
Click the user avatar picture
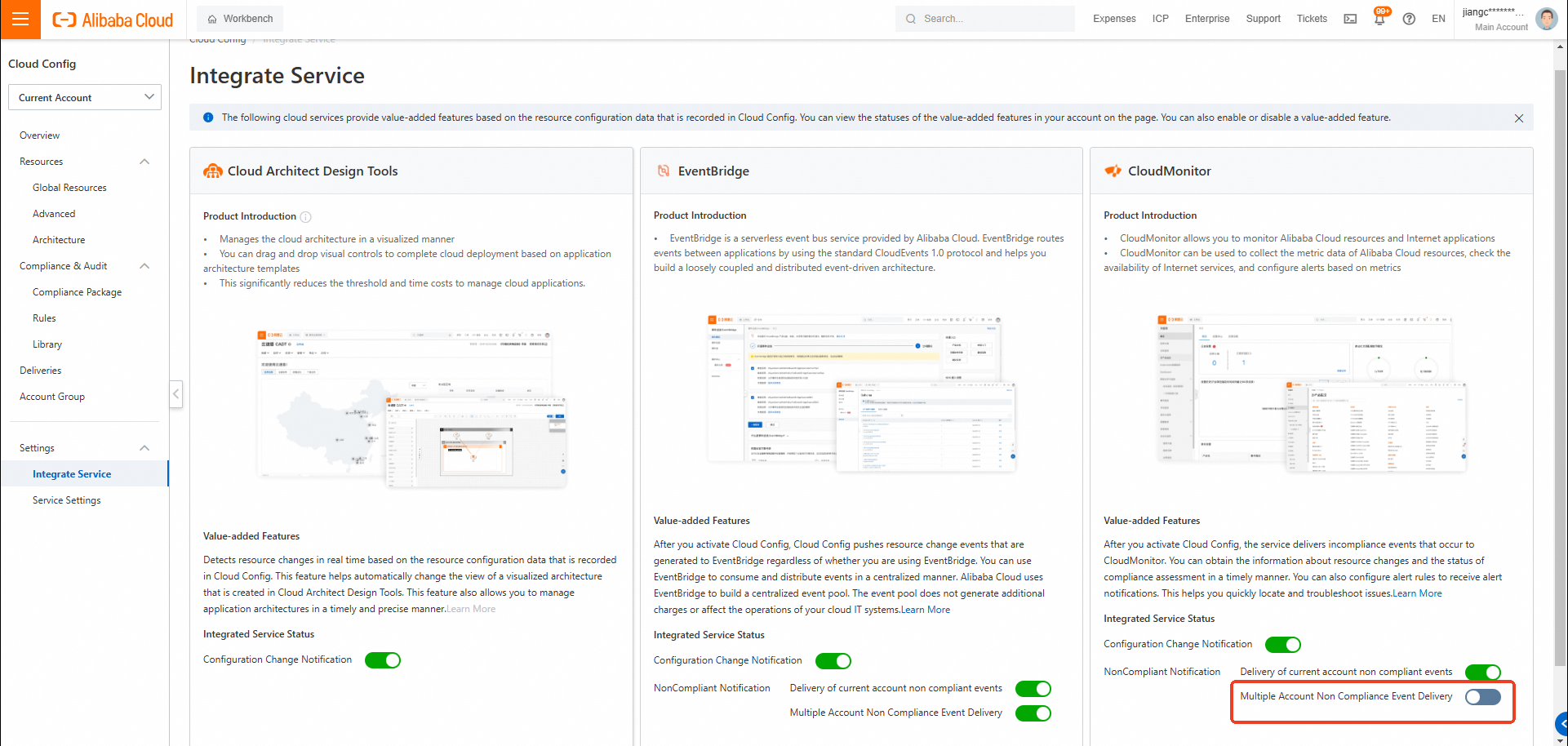click(1546, 19)
